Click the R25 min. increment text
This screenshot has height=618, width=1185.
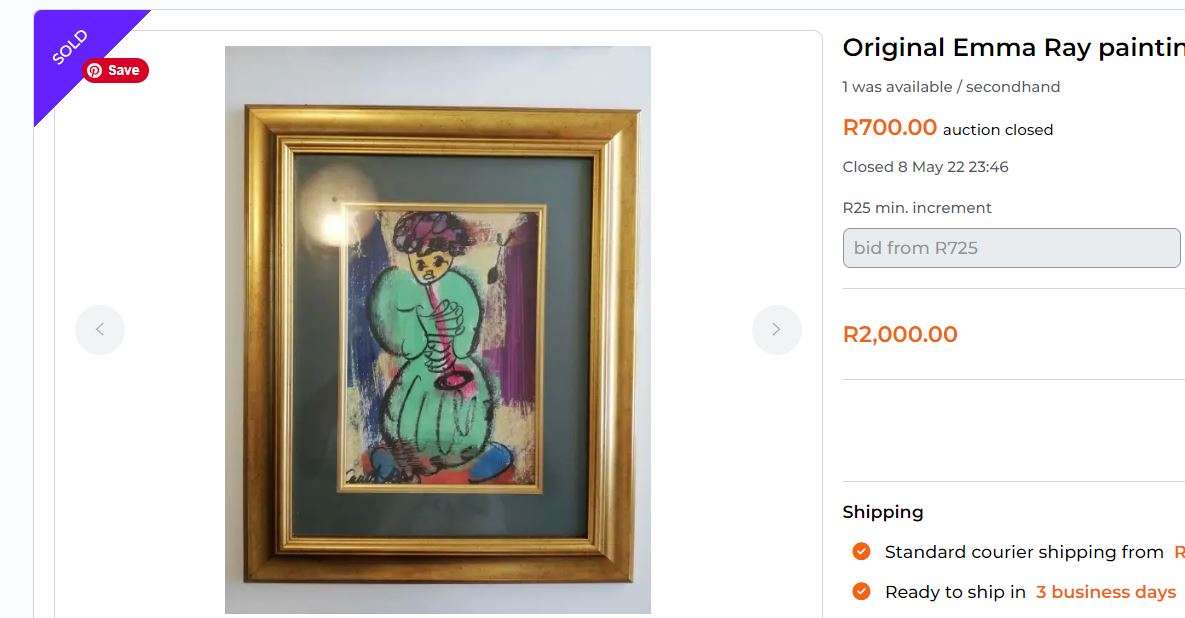(x=916, y=207)
